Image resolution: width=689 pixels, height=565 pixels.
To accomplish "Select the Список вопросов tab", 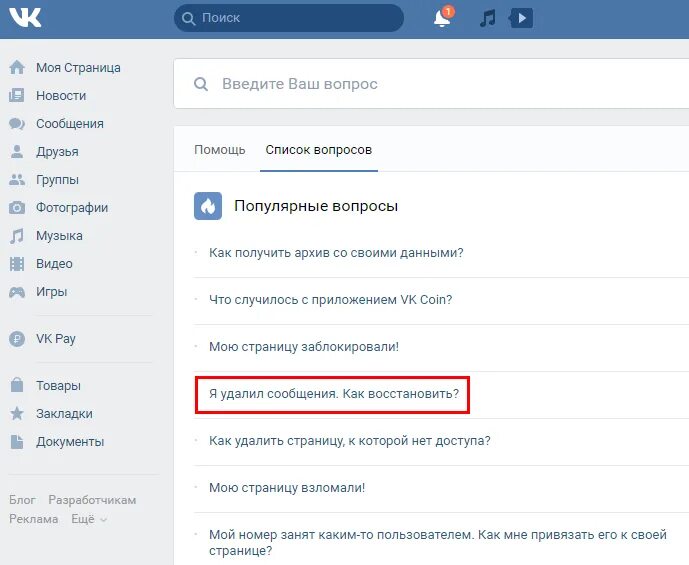I will tap(319, 150).
